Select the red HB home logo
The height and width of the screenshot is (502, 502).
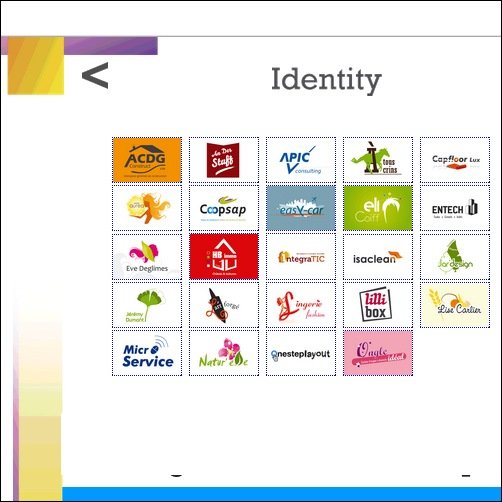point(224,256)
